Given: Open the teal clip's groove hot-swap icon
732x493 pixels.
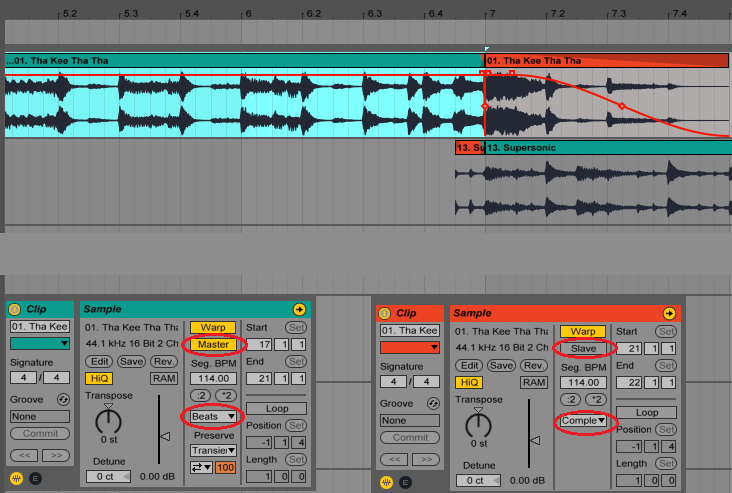Looking at the screenshot, I should pyautogui.click(x=63, y=399).
